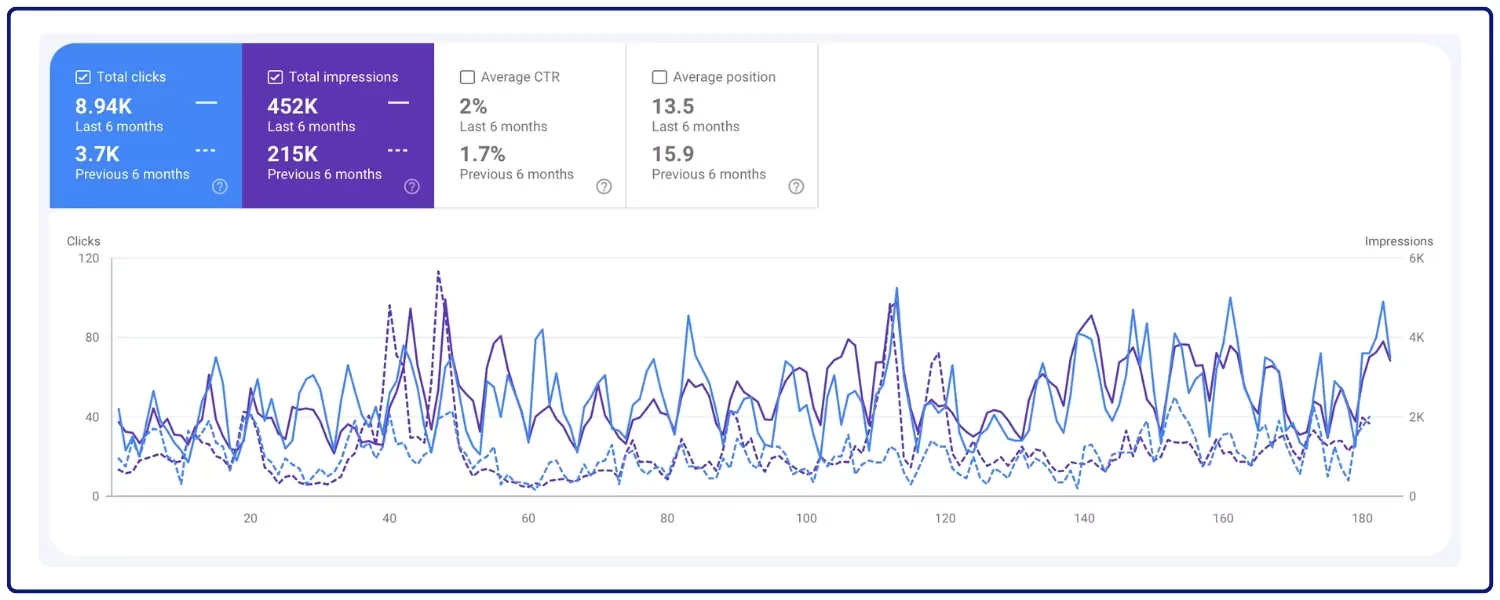Click help icon in Average position card
Viewport: 1500px width, 600px height.
click(796, 186)
